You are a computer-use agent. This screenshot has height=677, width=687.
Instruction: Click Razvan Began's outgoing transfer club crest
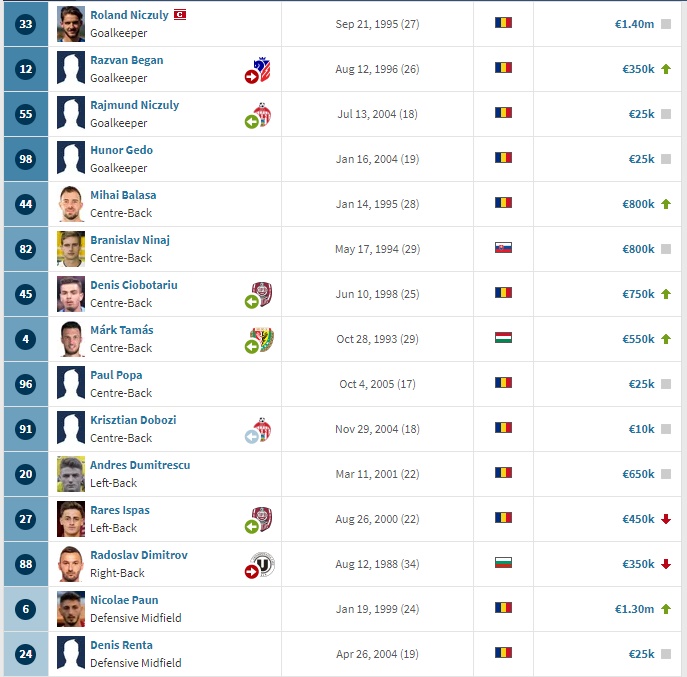coord(258,70)
